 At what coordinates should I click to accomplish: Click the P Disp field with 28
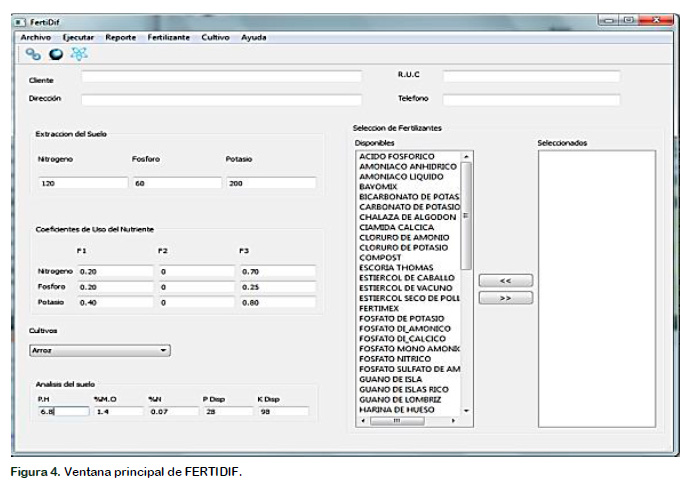(x=229, y=411)
